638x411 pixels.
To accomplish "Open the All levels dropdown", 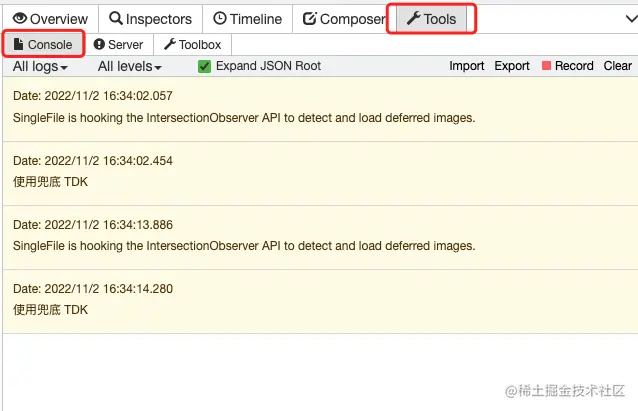I will [x=129, y=66].
